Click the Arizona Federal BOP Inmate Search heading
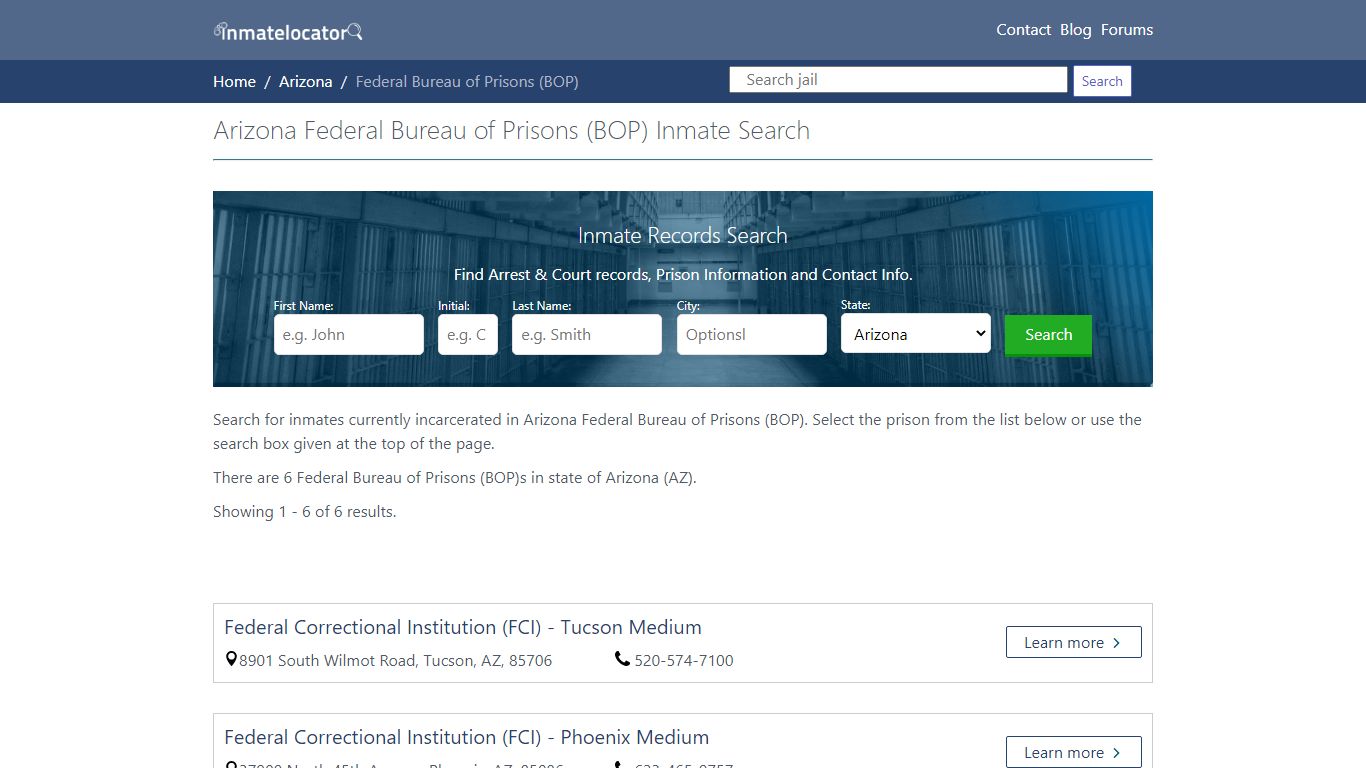This screenshot has width=1366, height=768. [x=511, y=130]
